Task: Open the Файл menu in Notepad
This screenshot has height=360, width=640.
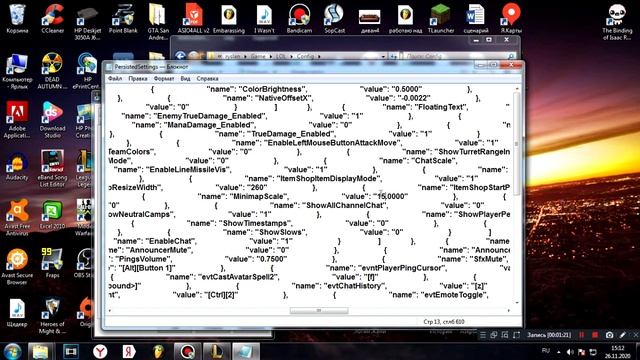Action: 115,78
